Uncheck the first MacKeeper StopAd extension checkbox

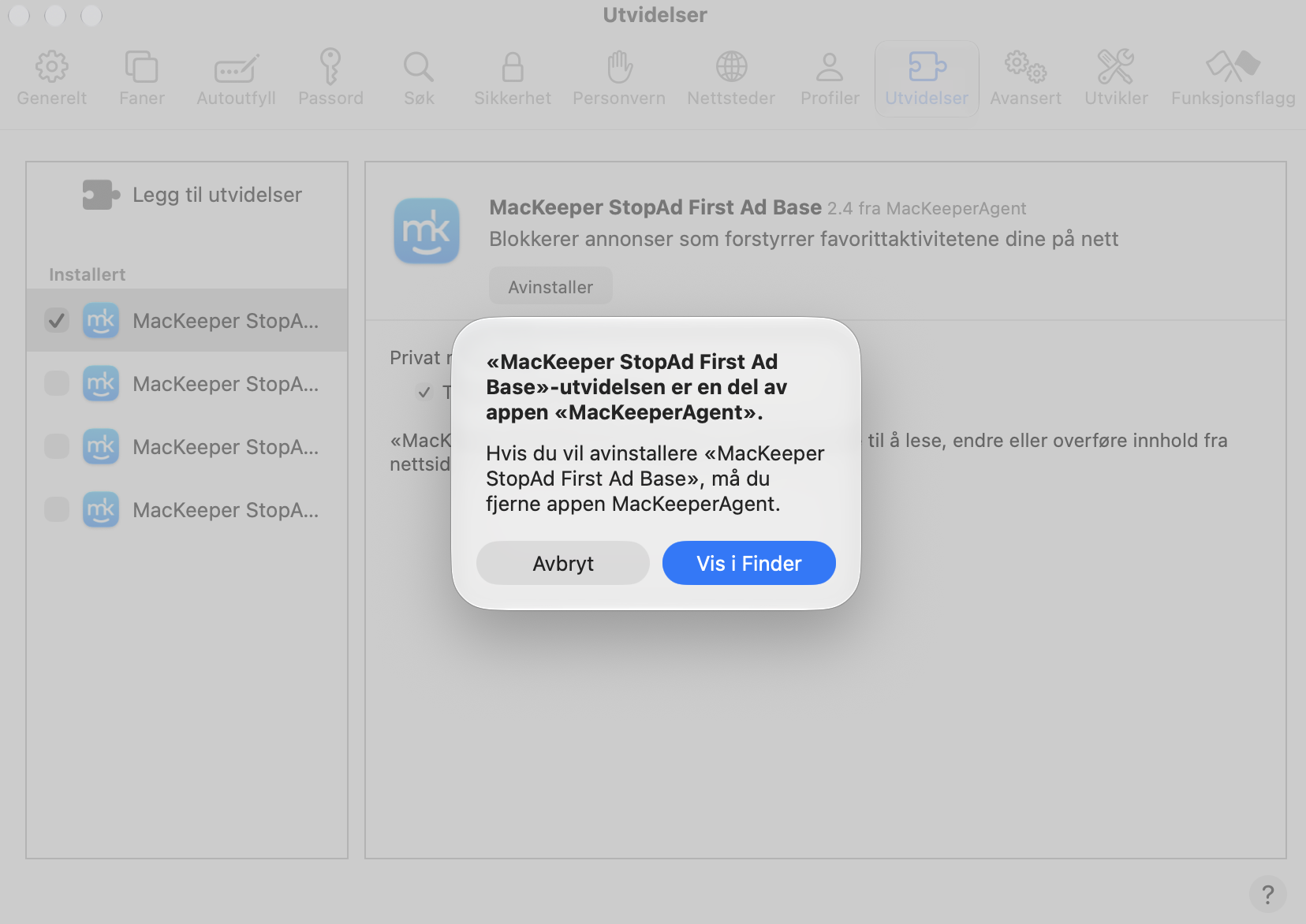pos(57,320)
